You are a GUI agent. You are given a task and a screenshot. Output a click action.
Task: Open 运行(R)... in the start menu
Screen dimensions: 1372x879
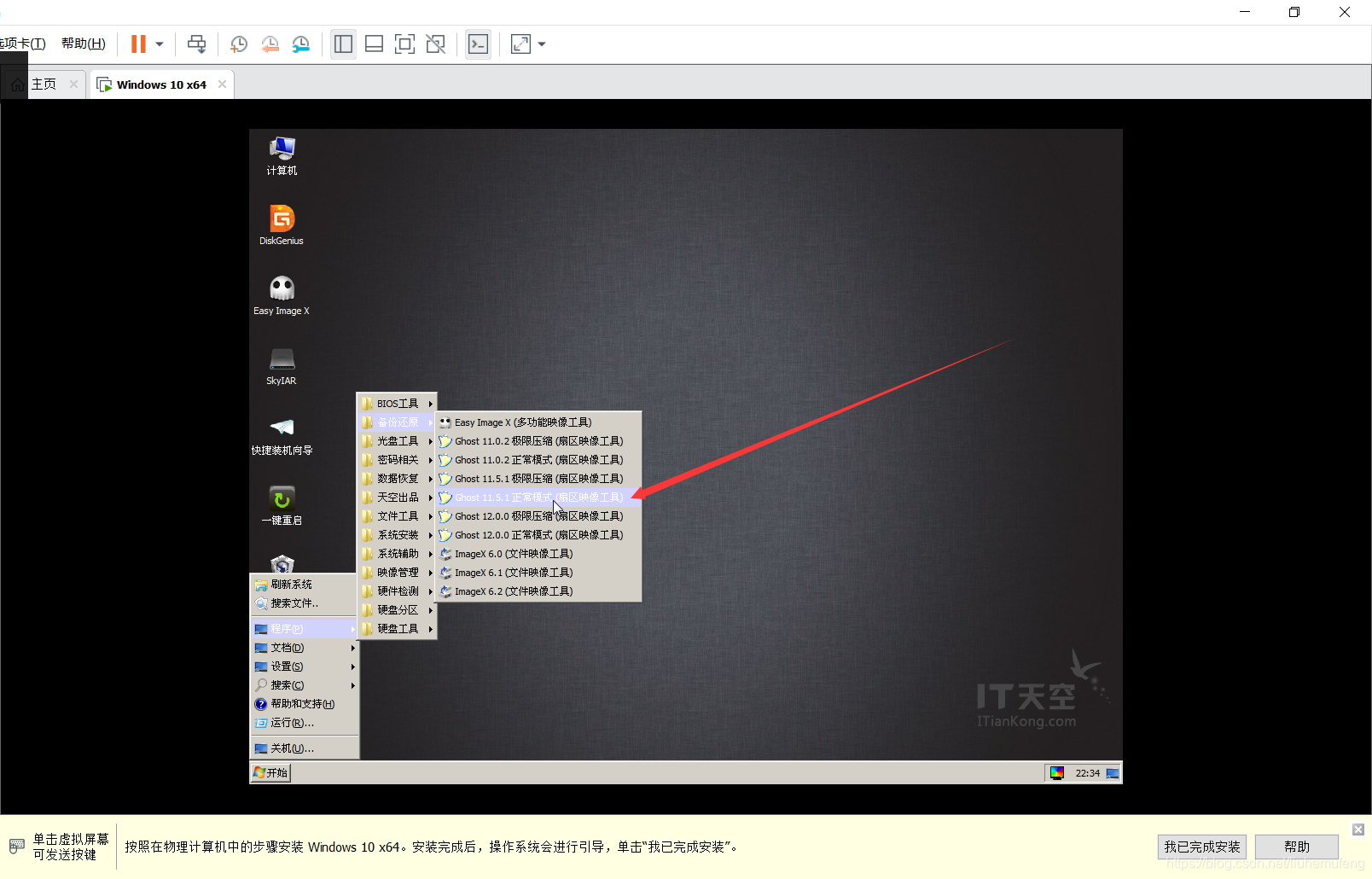click(305, 723)
